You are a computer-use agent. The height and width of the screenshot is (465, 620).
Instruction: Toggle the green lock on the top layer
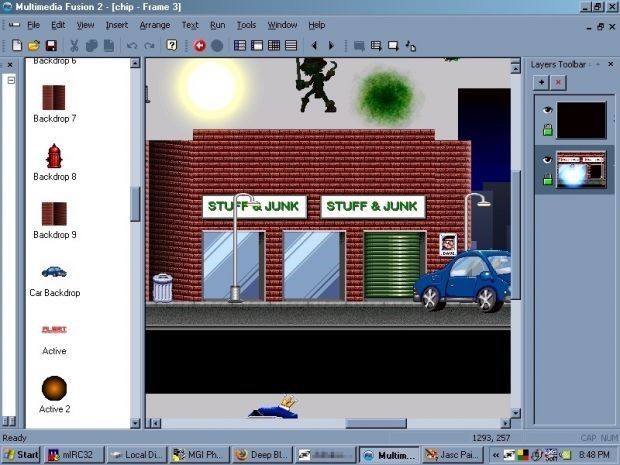tap(547, 131)
